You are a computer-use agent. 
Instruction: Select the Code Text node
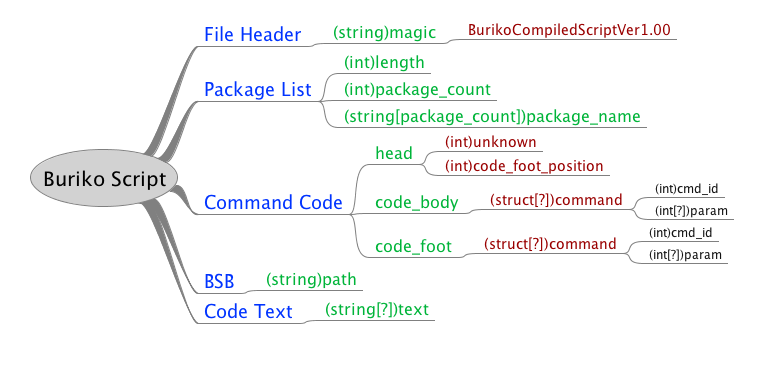(248, 311)
